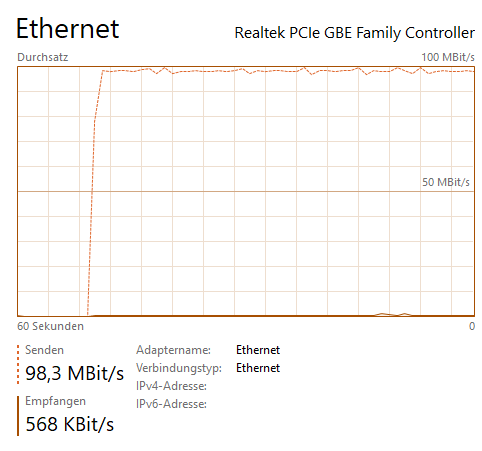The image size is (482, 451).
Task: Click the IPv6-Adresse label
Action: click(171, 404)
